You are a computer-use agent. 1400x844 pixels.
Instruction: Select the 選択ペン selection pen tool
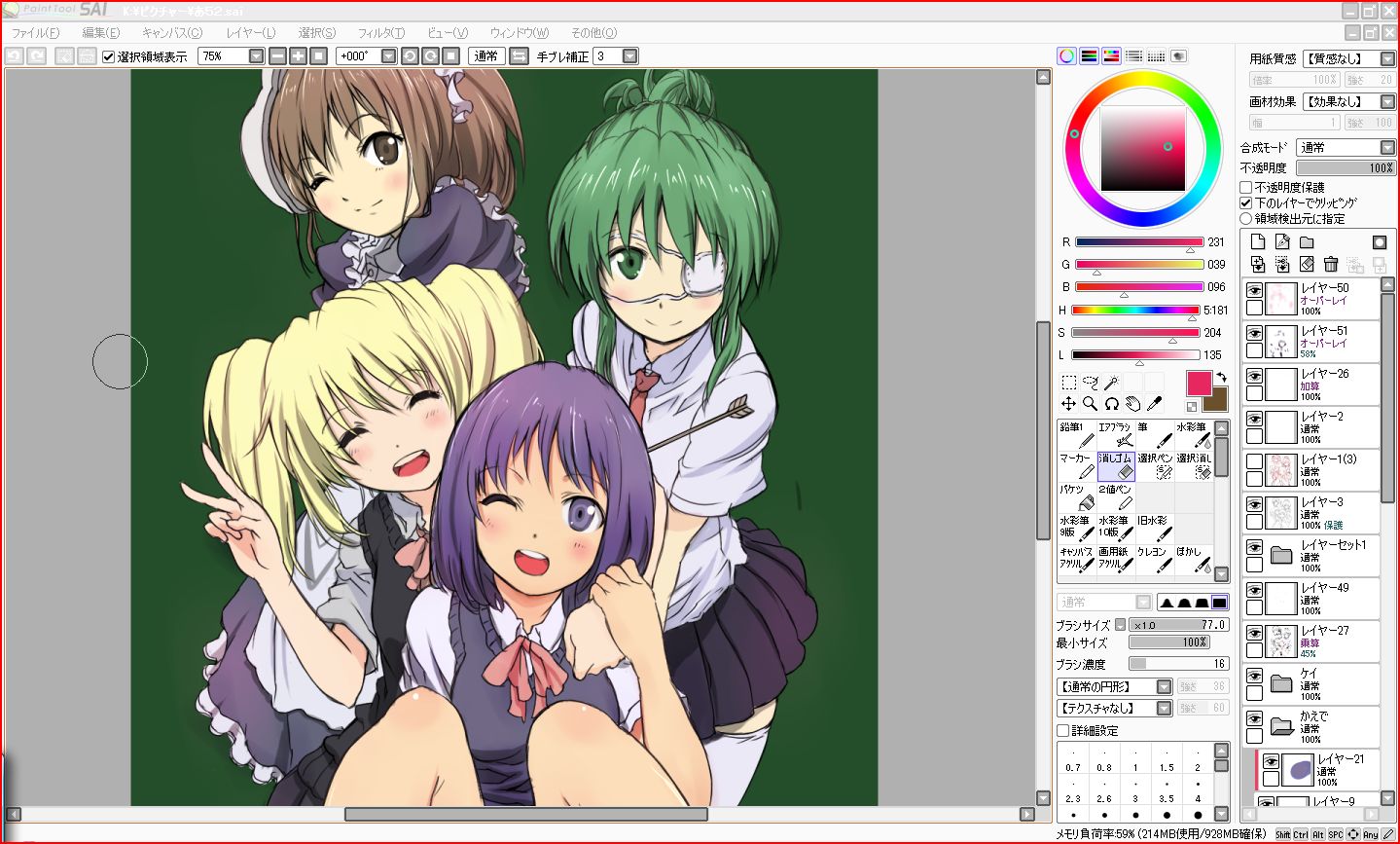point(1155,466)
